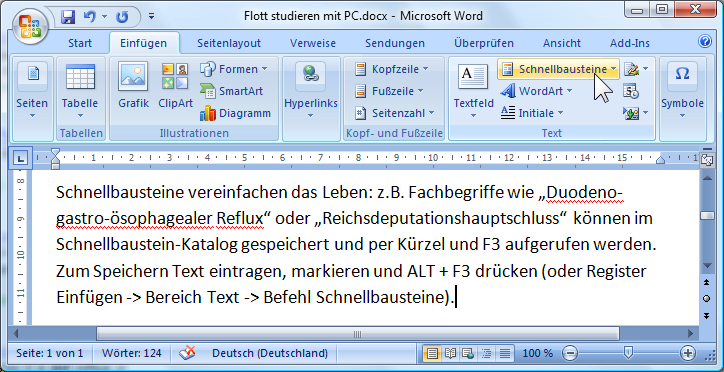Click the right indent marker on ruler
The image size is (724, 372).
[660, 160]
